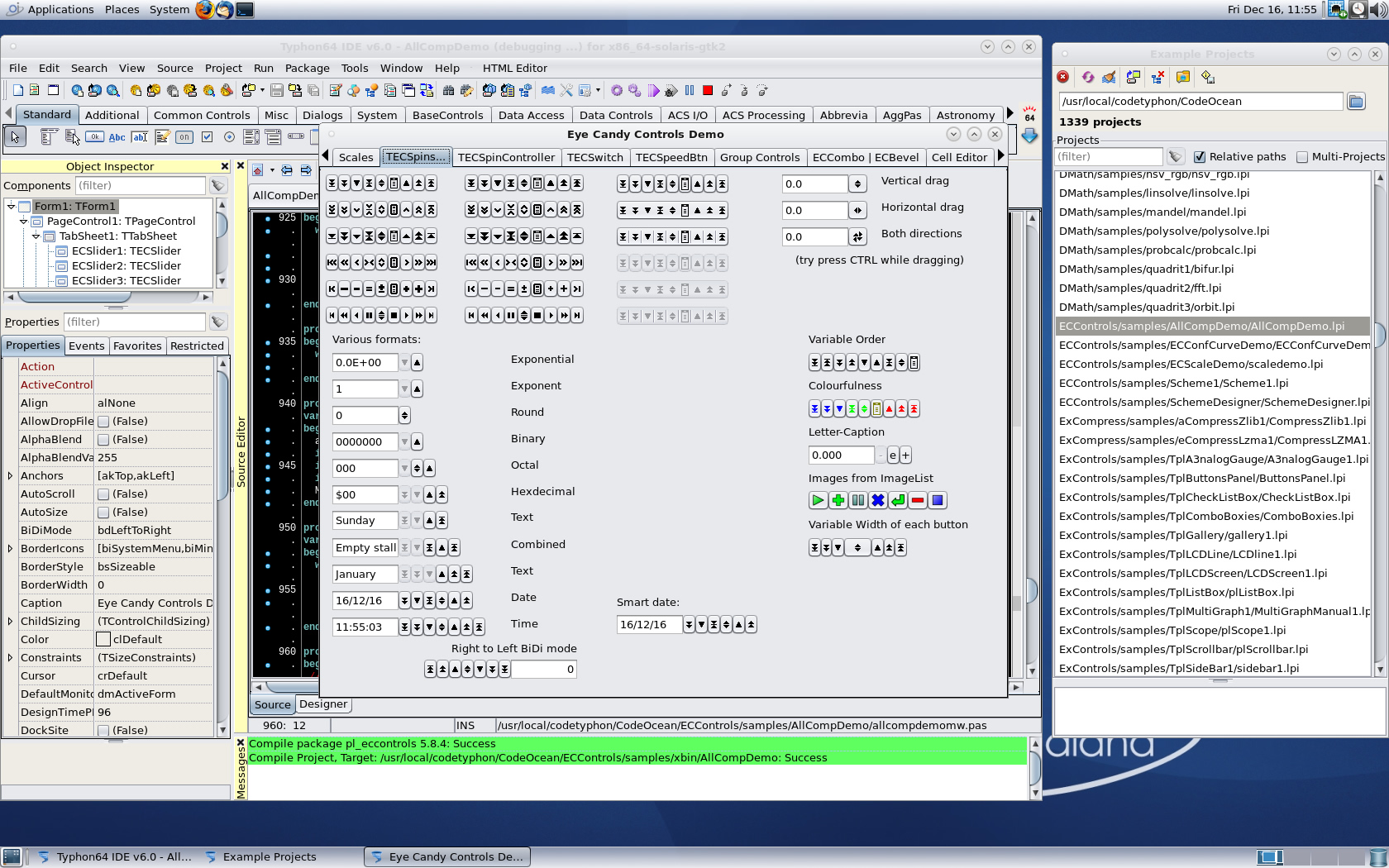1389x868 pixels.
Task: Click the binoculars find icon in IDE toolbar
Action: (x=449, y=90)
